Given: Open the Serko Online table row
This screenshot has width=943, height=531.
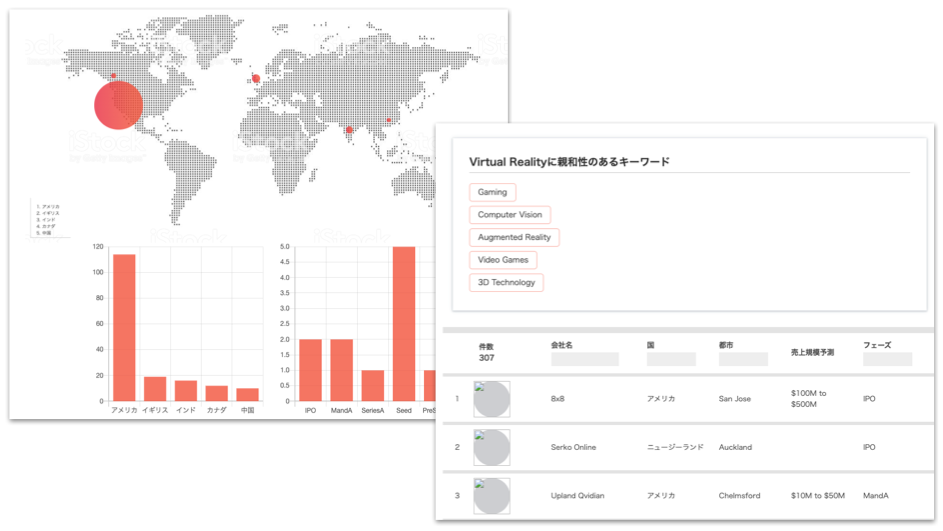Looking at the screenshot, I should [x=688, y=447].
